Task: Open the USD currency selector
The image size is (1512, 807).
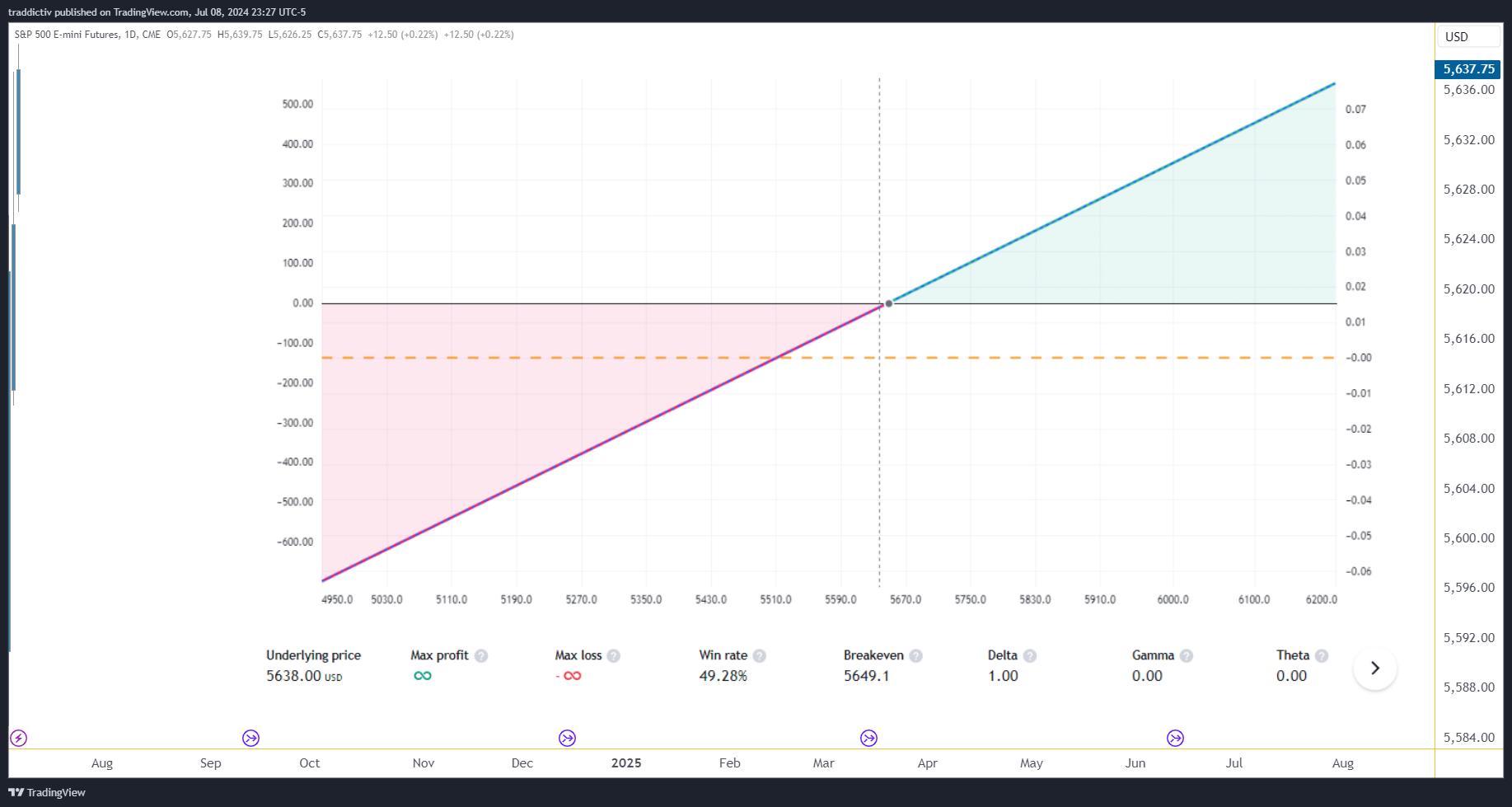Action: [x=1469, y=36]
